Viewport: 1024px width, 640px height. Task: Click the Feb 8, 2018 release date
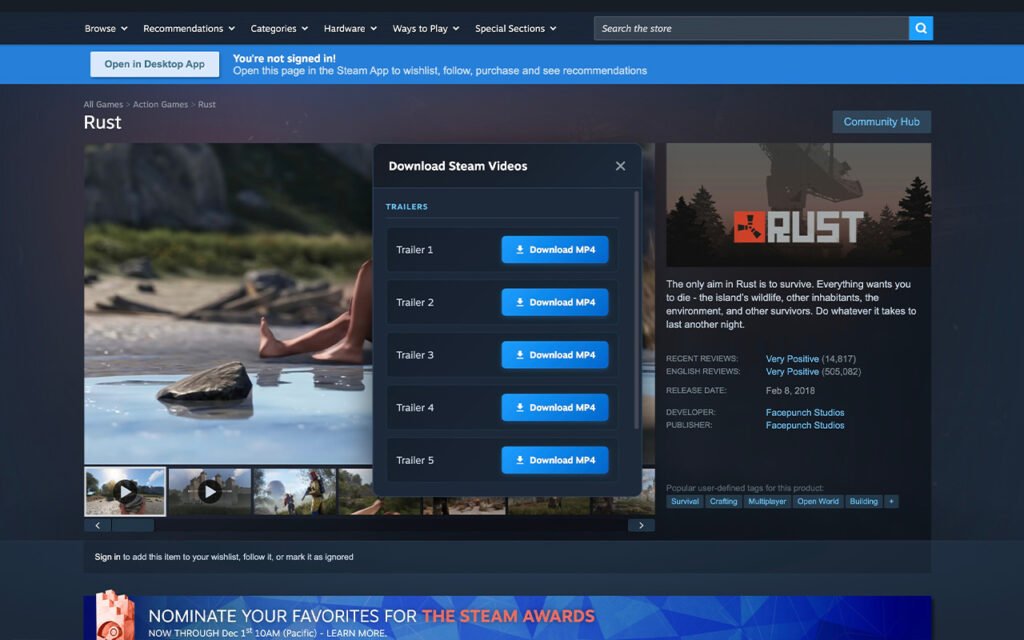(790, 391)
